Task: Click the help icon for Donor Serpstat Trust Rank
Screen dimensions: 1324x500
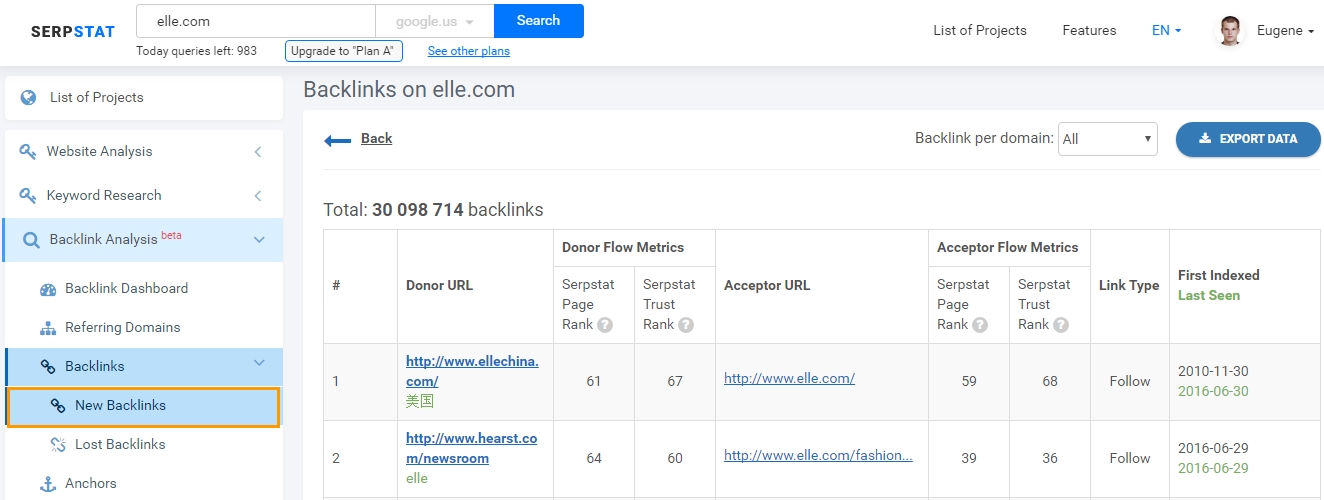Action: point(686,325)
